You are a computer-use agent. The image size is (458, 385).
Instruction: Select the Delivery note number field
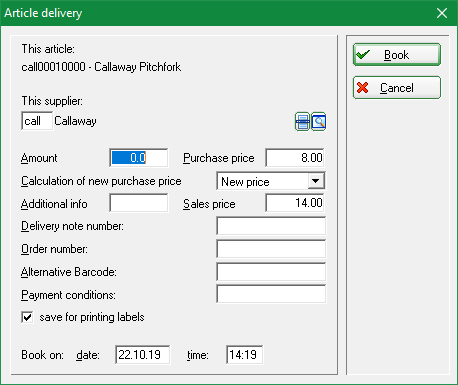pyautogui.click(x=271, y=226)
